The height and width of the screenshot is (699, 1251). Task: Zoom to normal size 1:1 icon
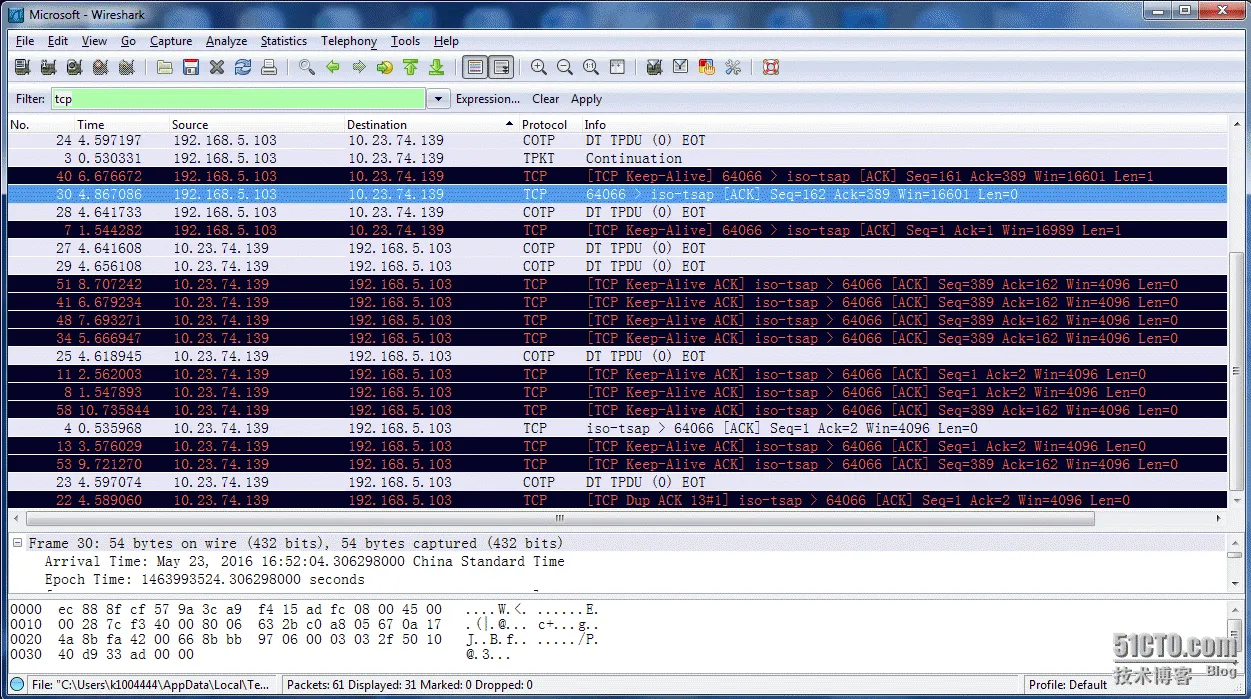click(591, 67)
